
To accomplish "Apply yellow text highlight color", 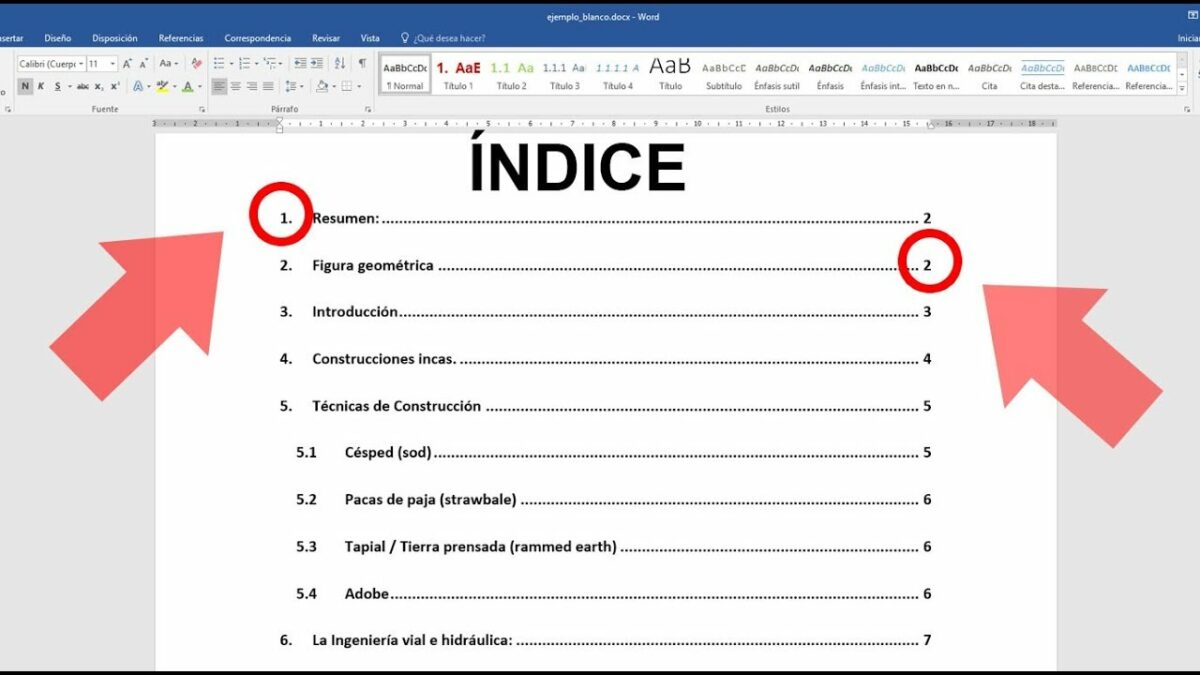I will 162,86.
